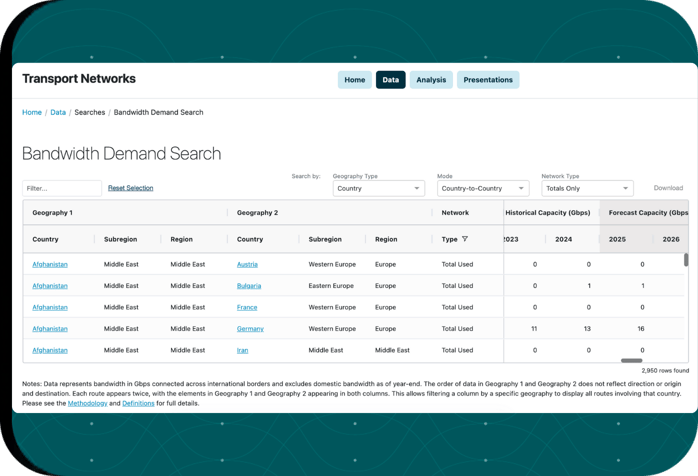Click the Download button

pyautogui.click(x=668, y=188)
